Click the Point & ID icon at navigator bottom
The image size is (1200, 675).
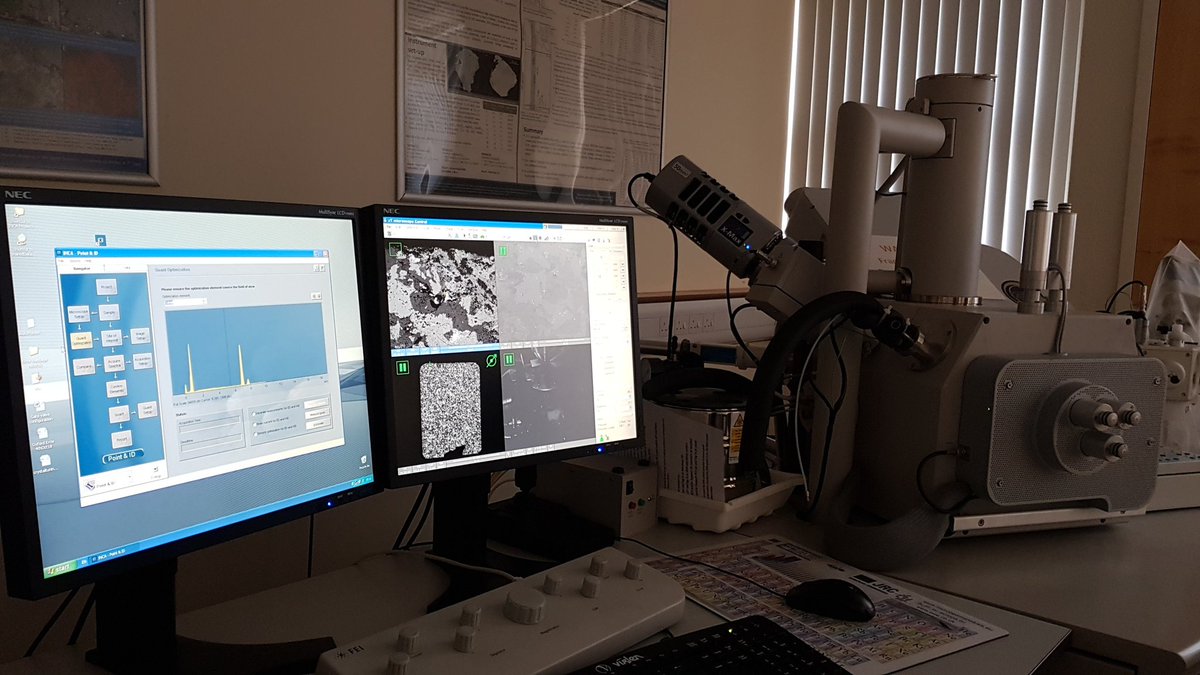tap(90, 485)
